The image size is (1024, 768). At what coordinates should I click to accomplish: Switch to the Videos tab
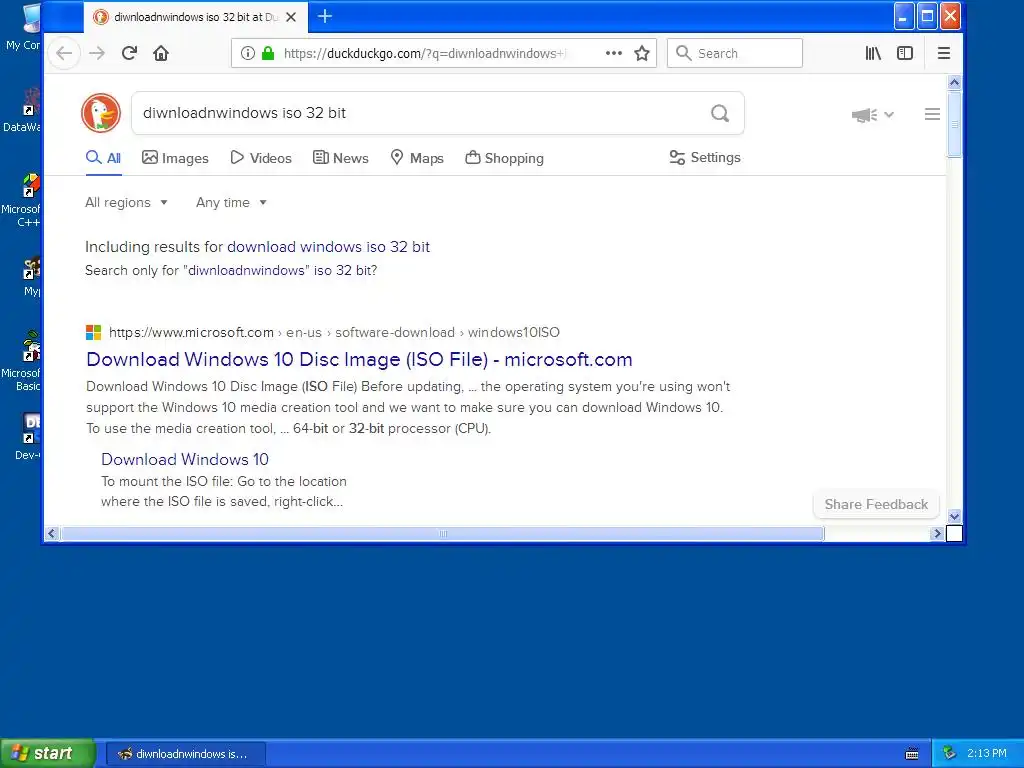261,158
